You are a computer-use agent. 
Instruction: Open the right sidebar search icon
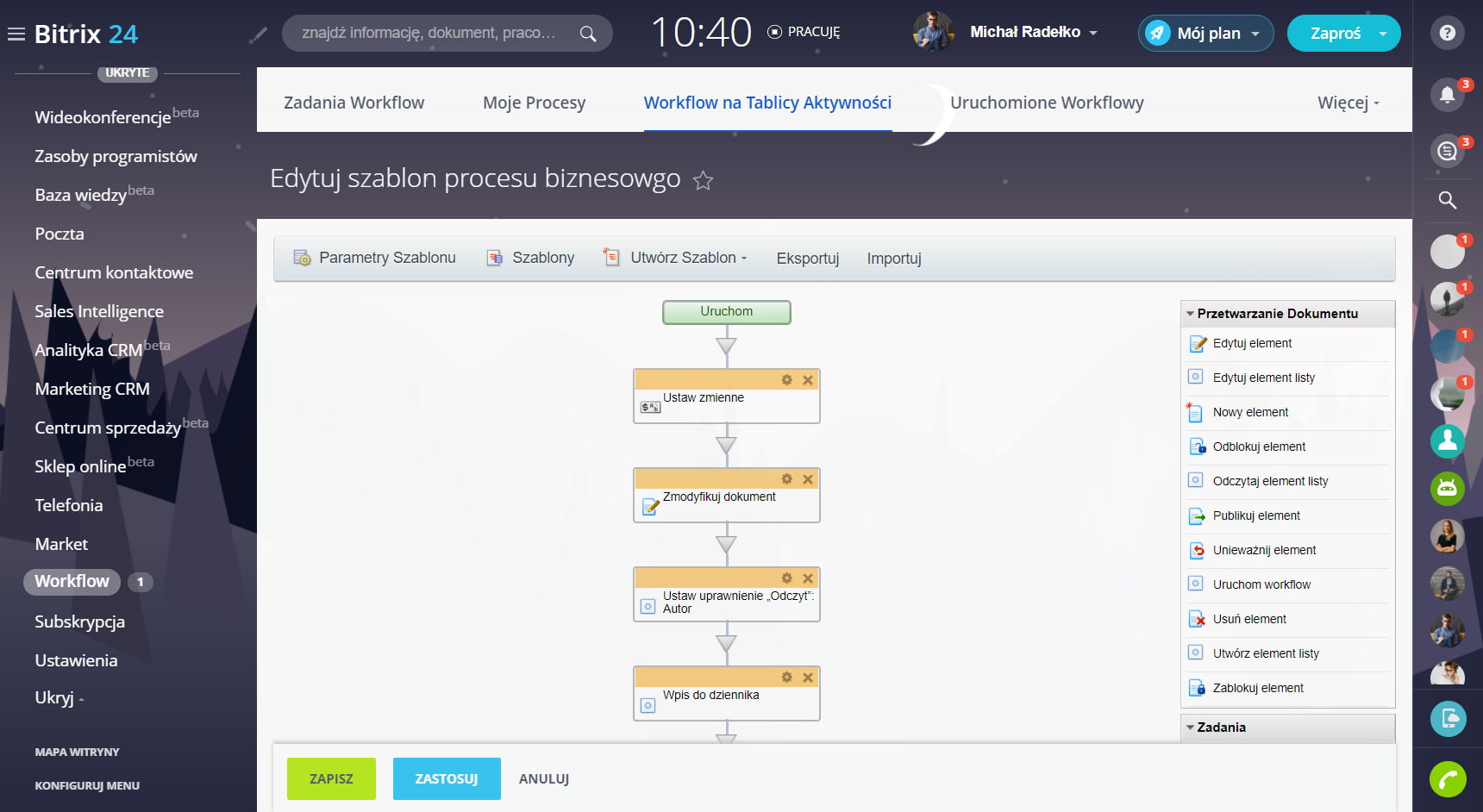[1447, 200]
